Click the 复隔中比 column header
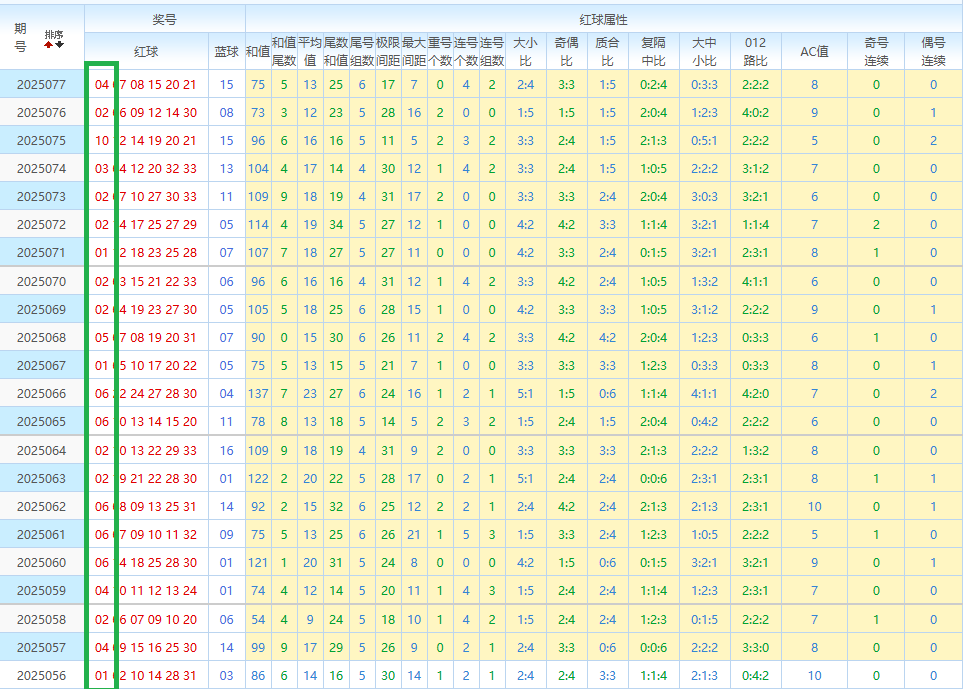Viewport: 963px width, 689px height. point(653,52)
